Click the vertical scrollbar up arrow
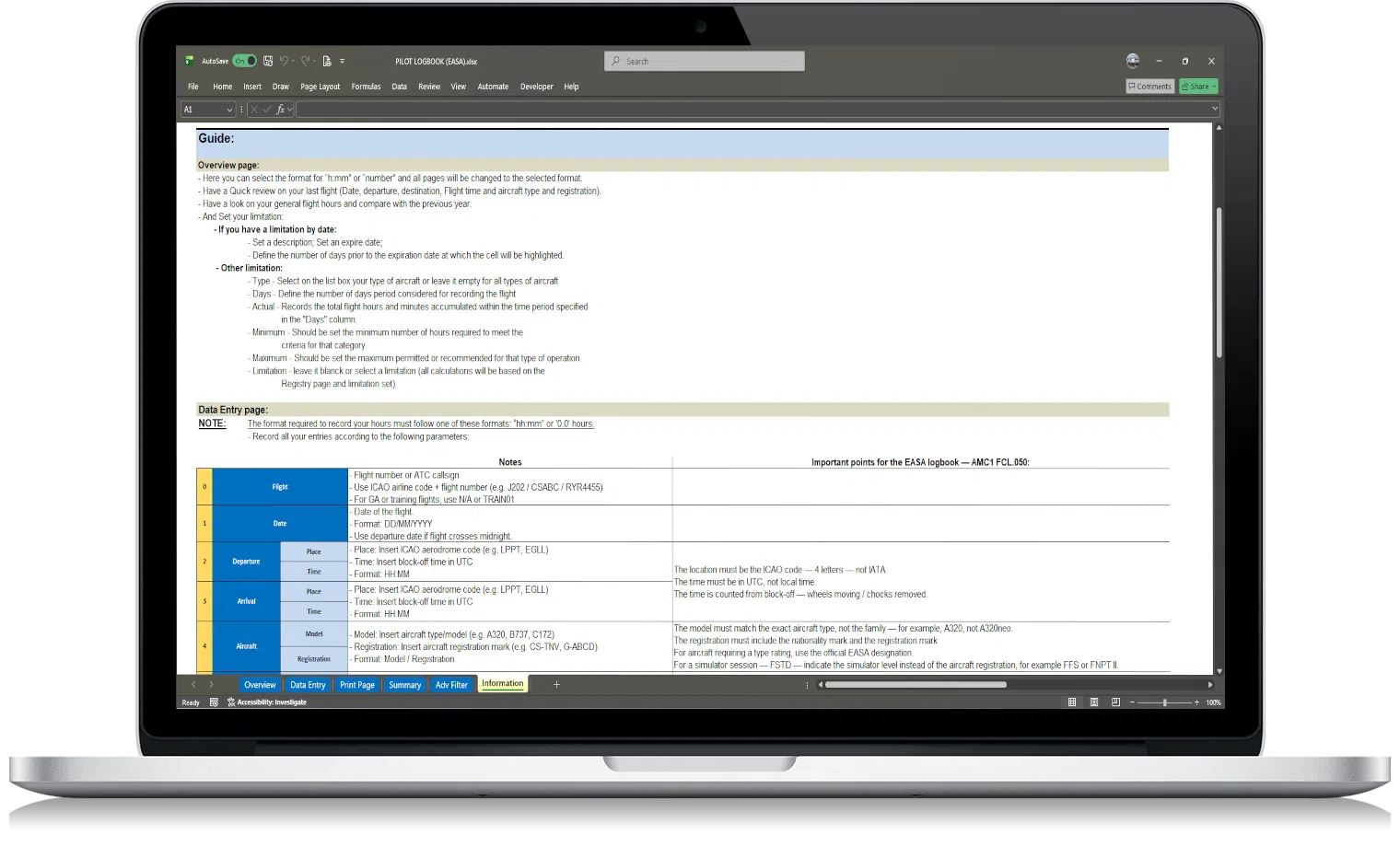 [x=1219, y=128]
